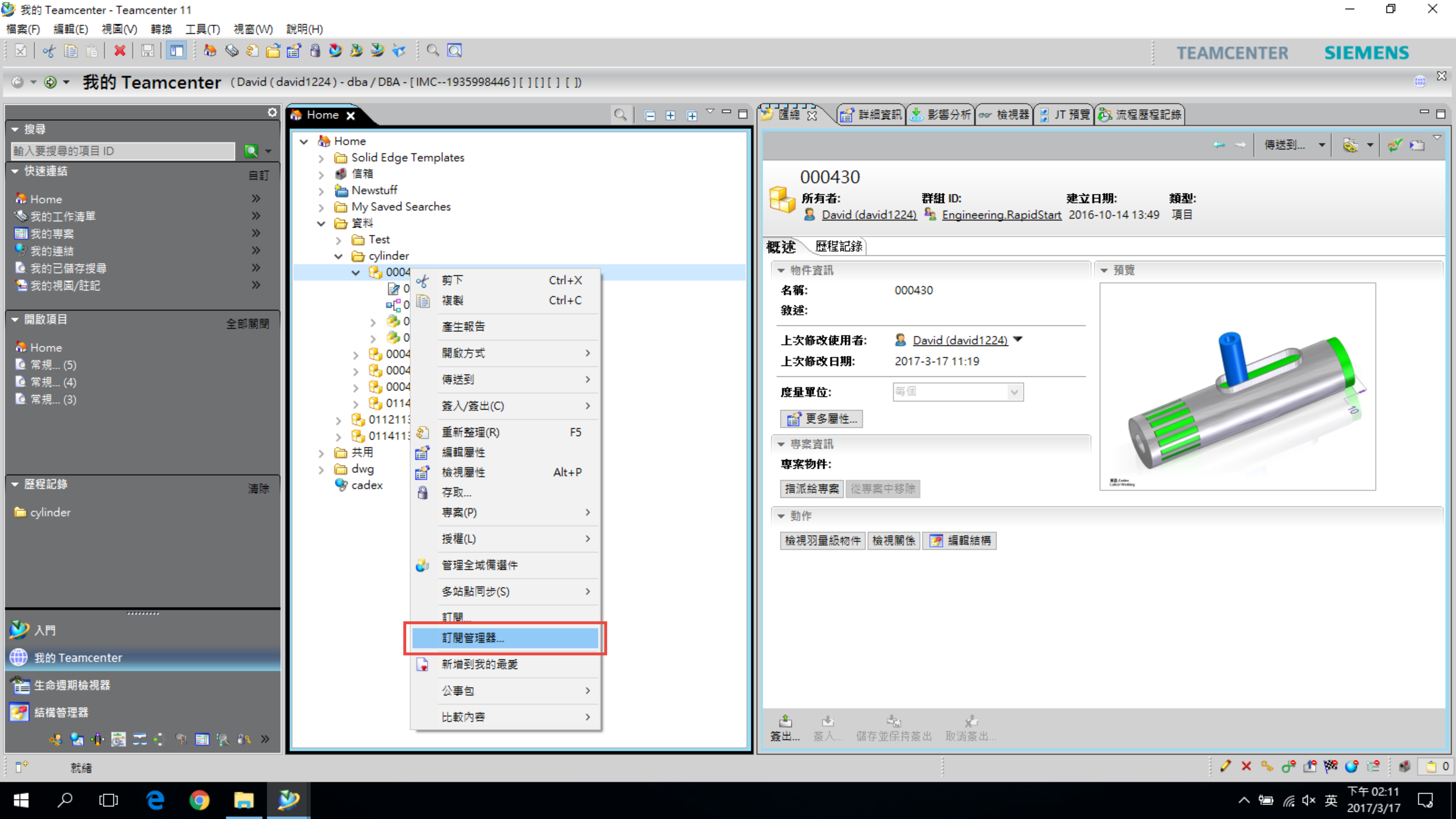Click the pencil icon in status bar

pyautogui.click(x=1225, y=766)
